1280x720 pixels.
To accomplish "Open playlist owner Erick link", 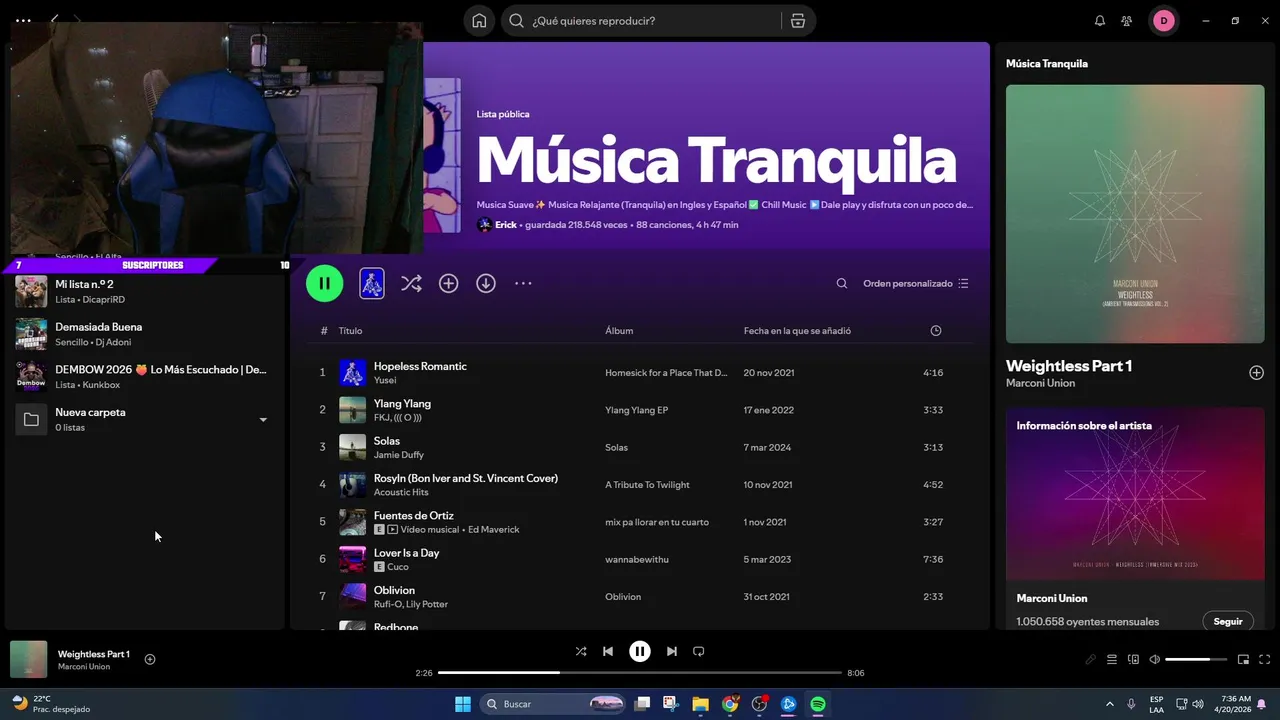I will (506, 225).
